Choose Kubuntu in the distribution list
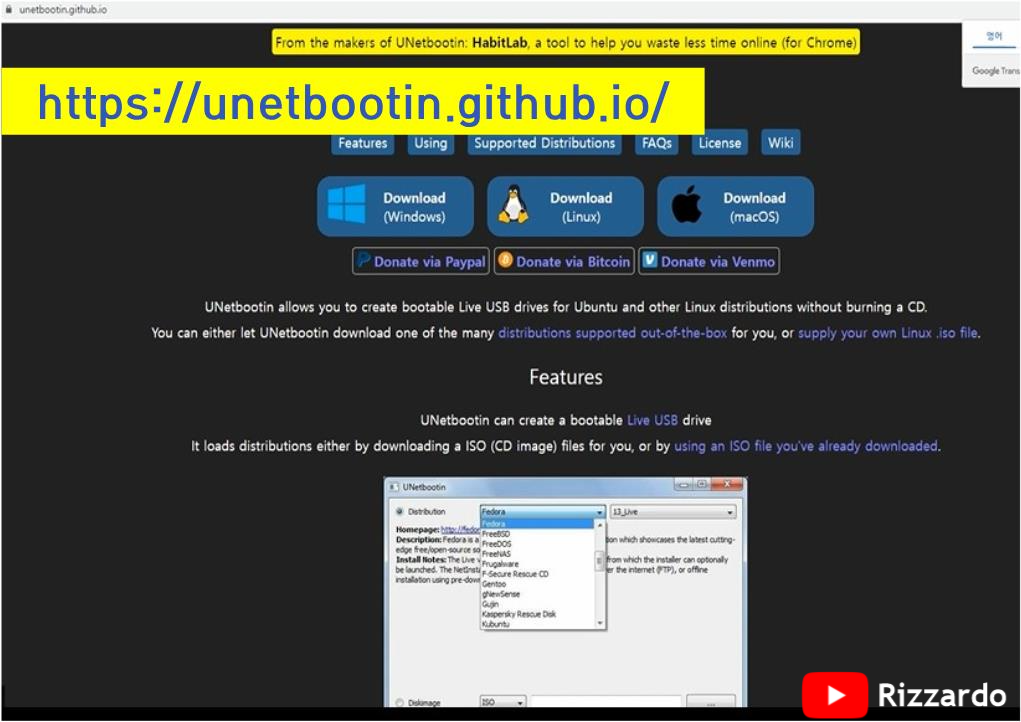This screenshot has height=722, width=1021. (x=496, y=624)
